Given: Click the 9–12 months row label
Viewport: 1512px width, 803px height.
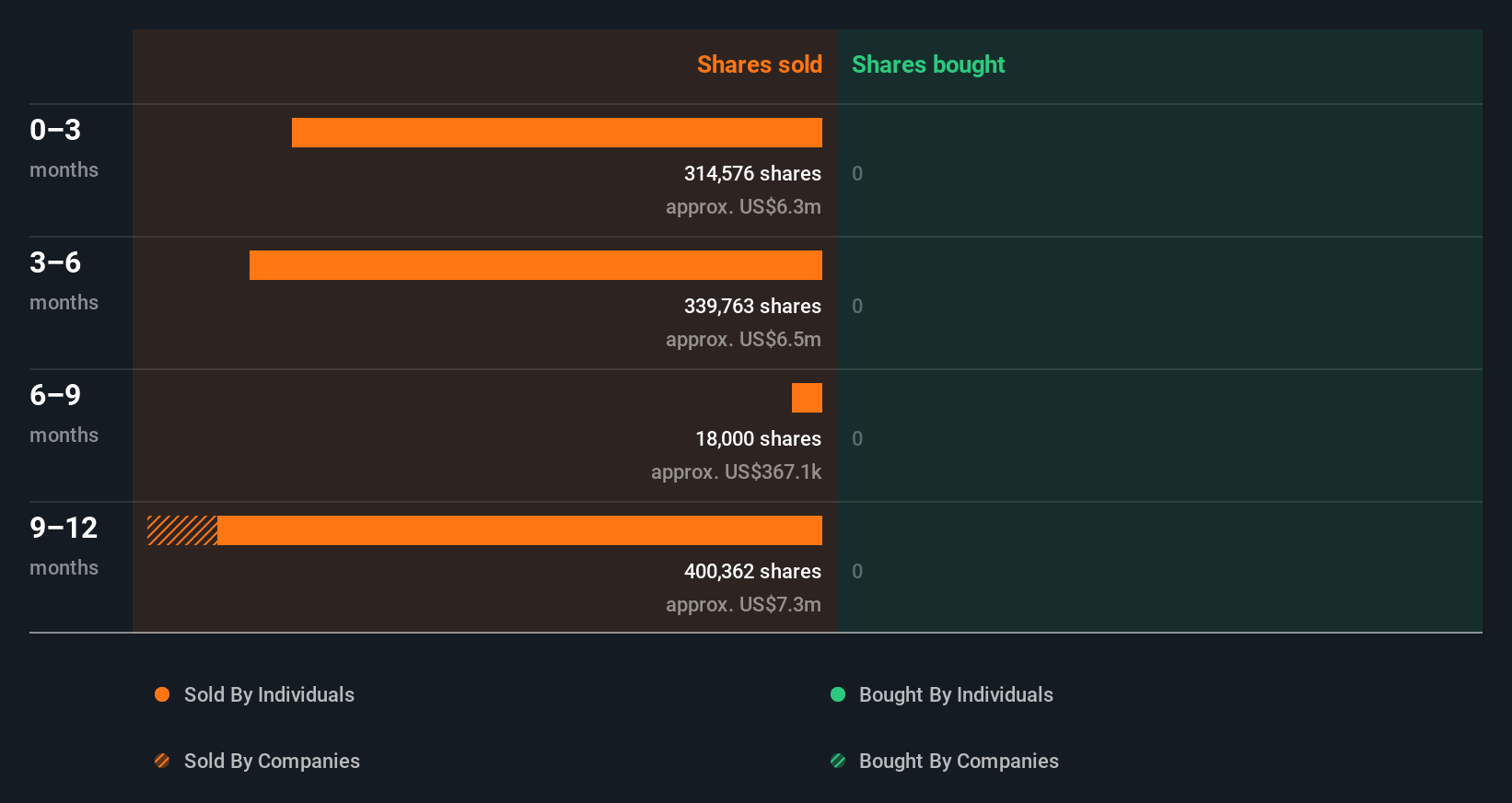Looking at the screenshot, I should point(64,545).
